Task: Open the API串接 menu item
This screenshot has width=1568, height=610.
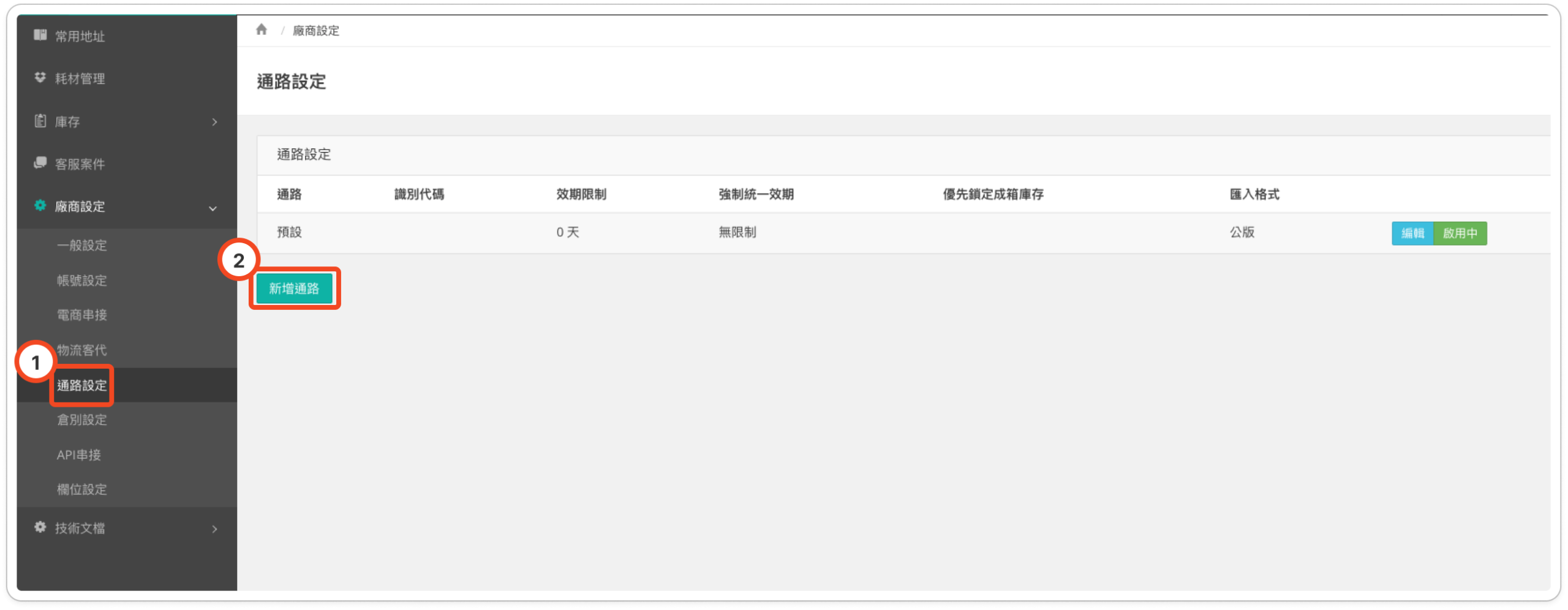Action: click(x=79, y=455)
